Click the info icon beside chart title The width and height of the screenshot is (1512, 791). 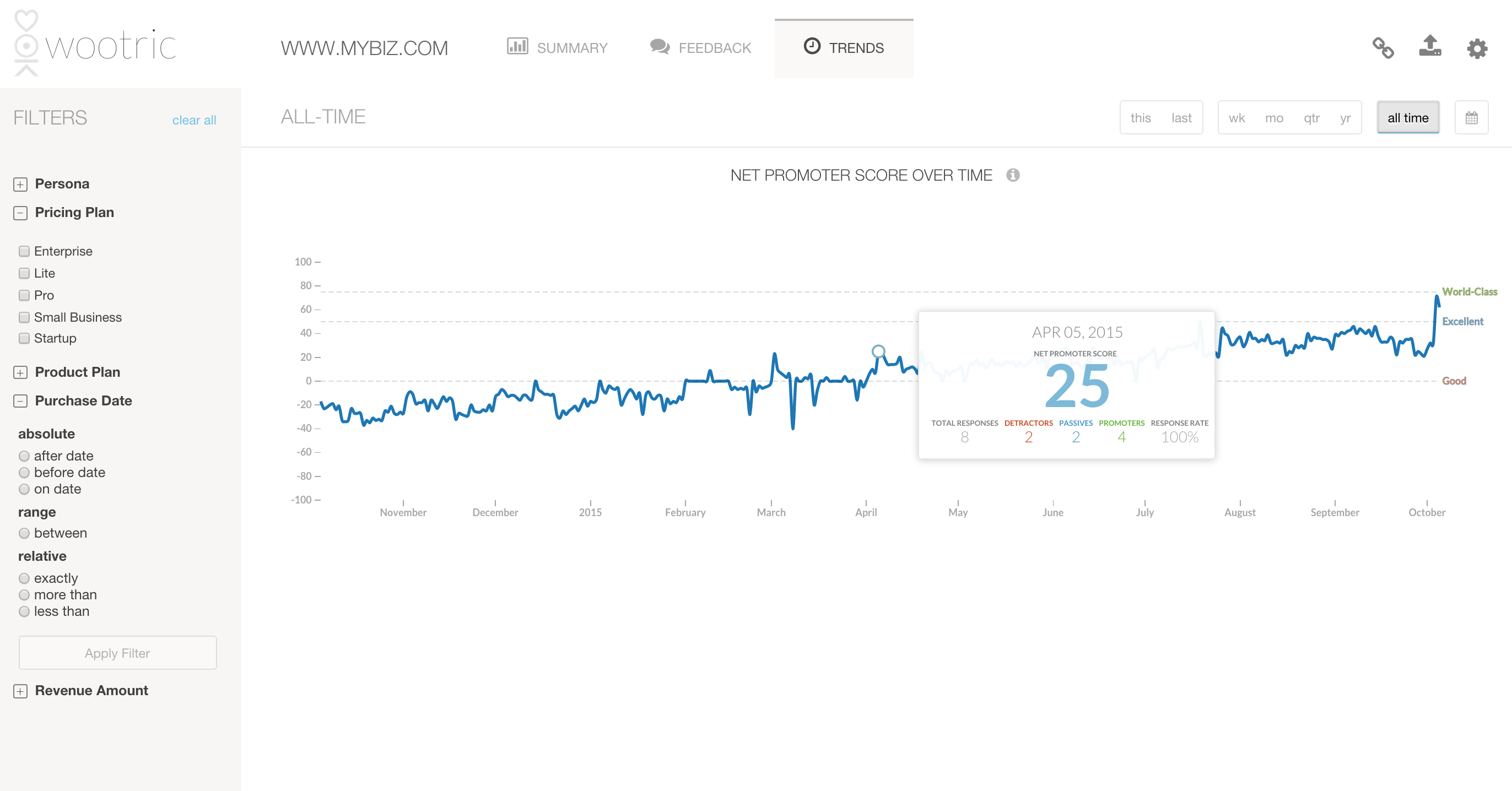pyautogui.click(x=1013, y=175)
